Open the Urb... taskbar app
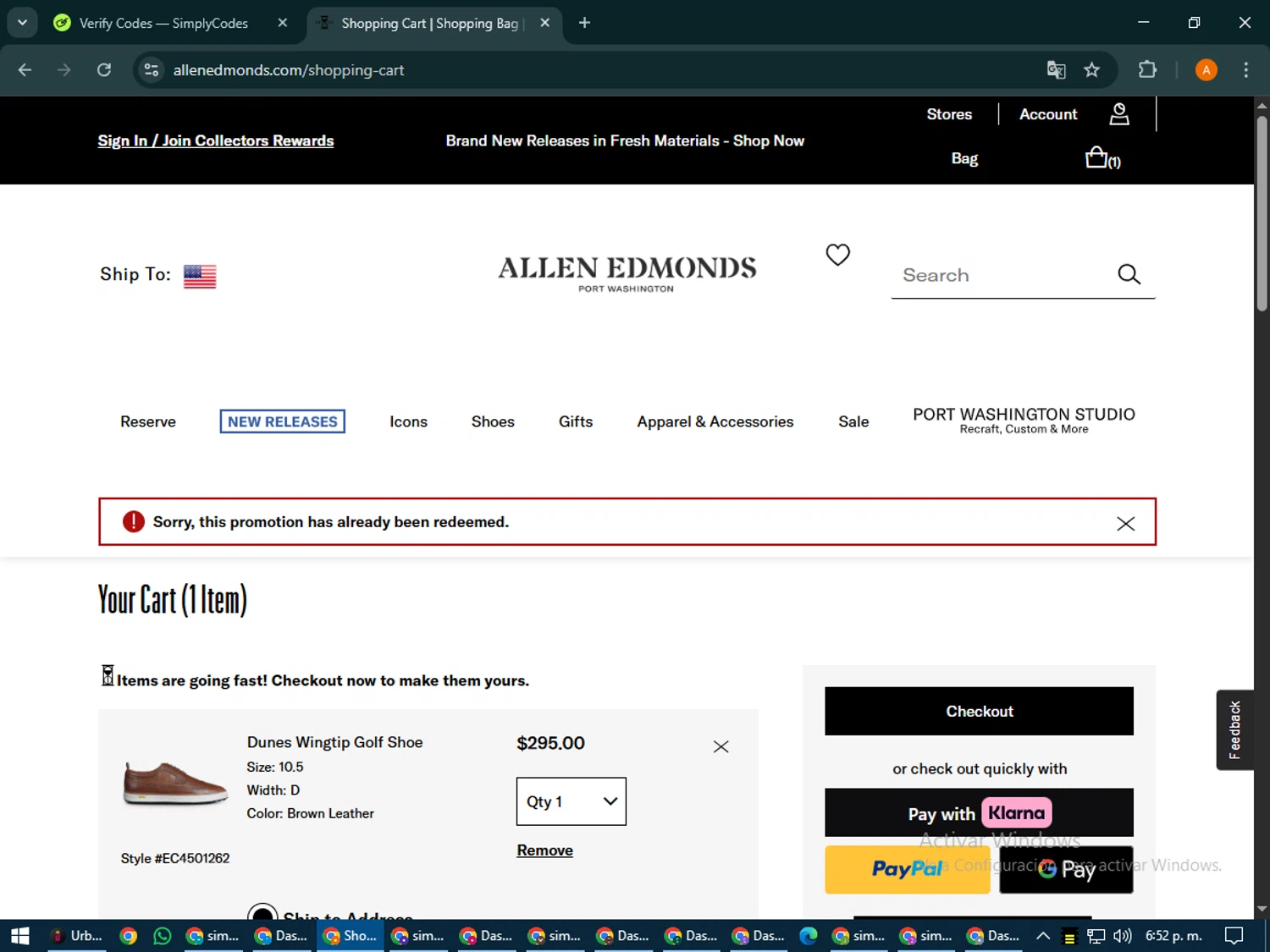 point(78,936)
